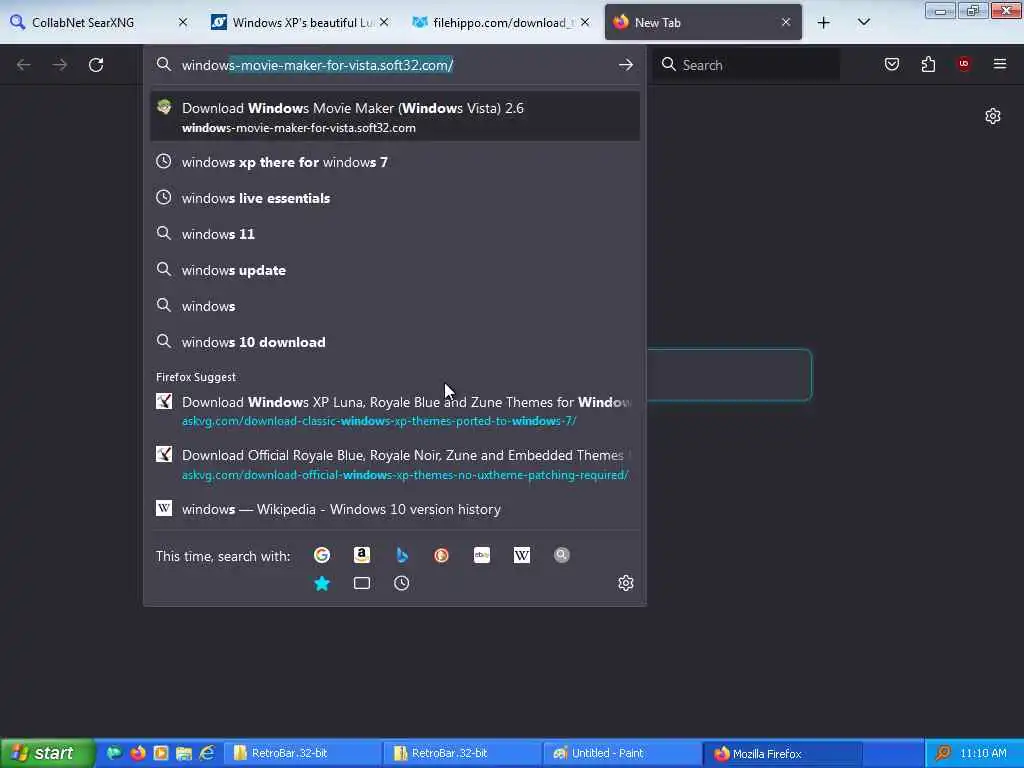Viewport: 1024px width, 768px height.
Task: Expand the list all tabs chevron
Action: click(x=863, y=22)
